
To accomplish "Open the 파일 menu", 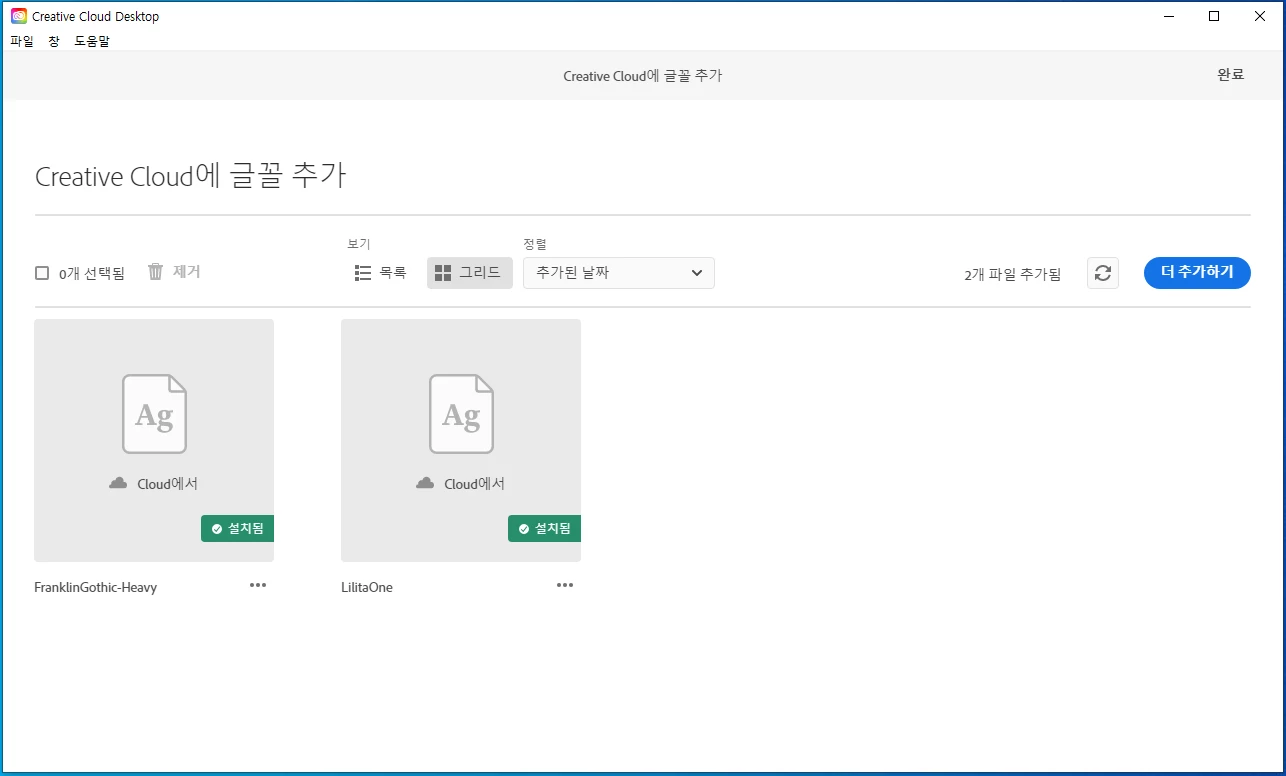I will tap(22, 41).
